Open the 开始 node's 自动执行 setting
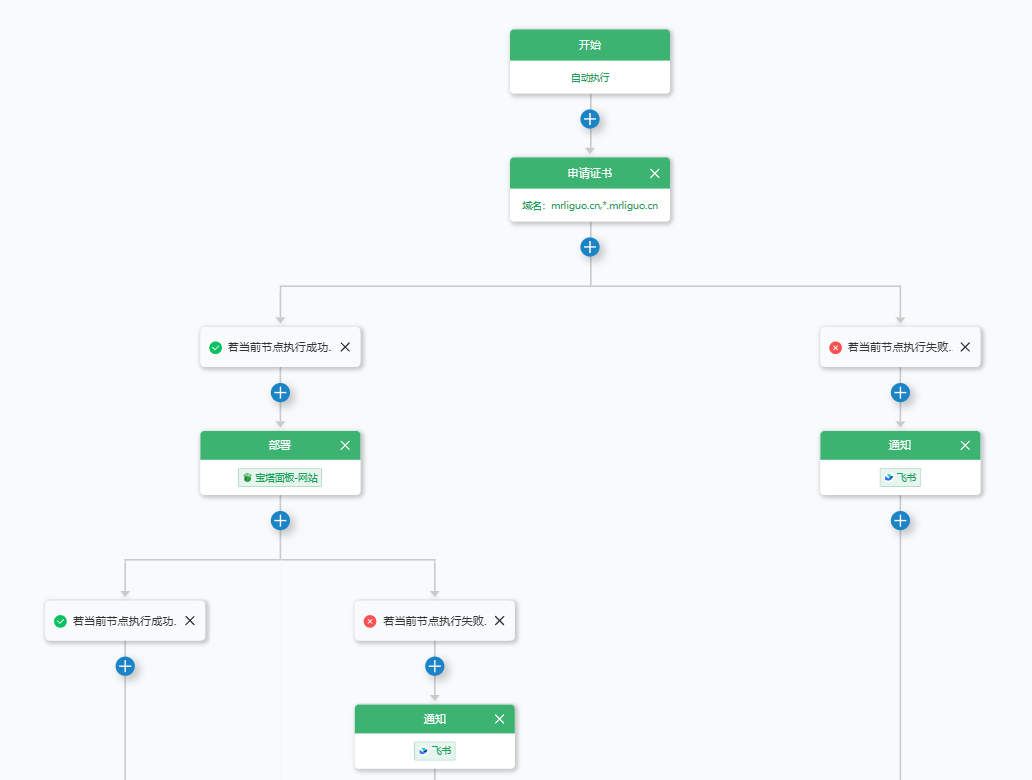This screenshot has width=1032, height=780. (x=590, y=77)
